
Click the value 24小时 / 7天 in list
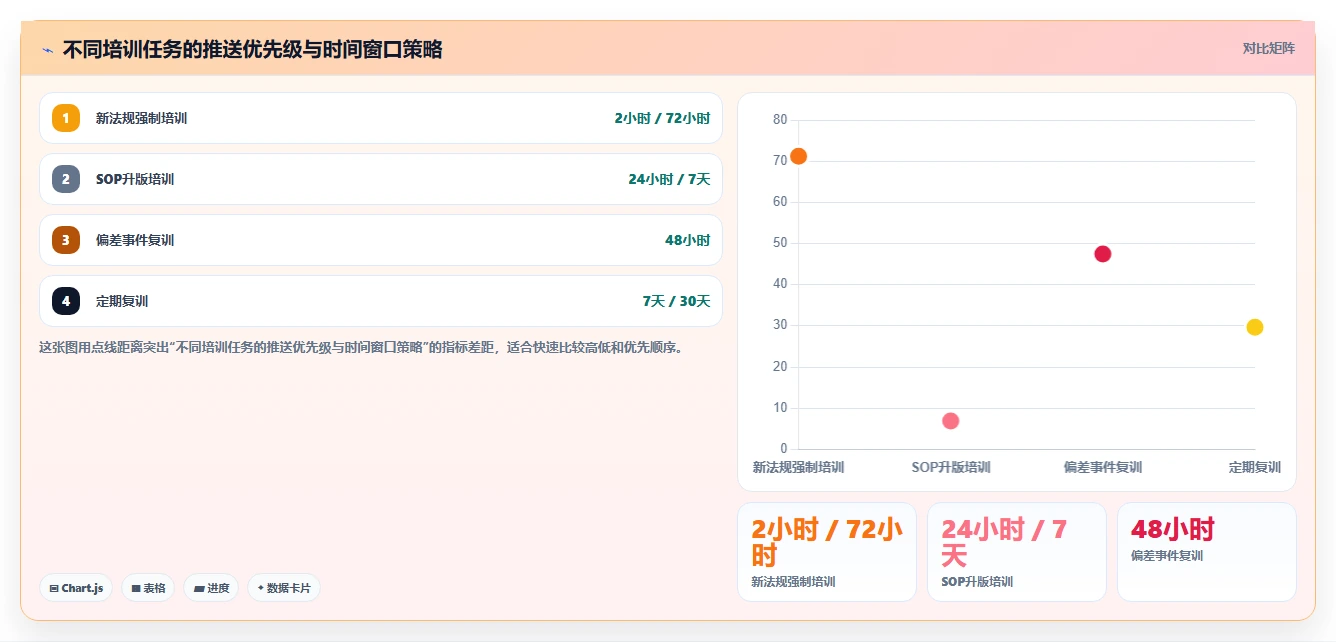pos(669,179)
